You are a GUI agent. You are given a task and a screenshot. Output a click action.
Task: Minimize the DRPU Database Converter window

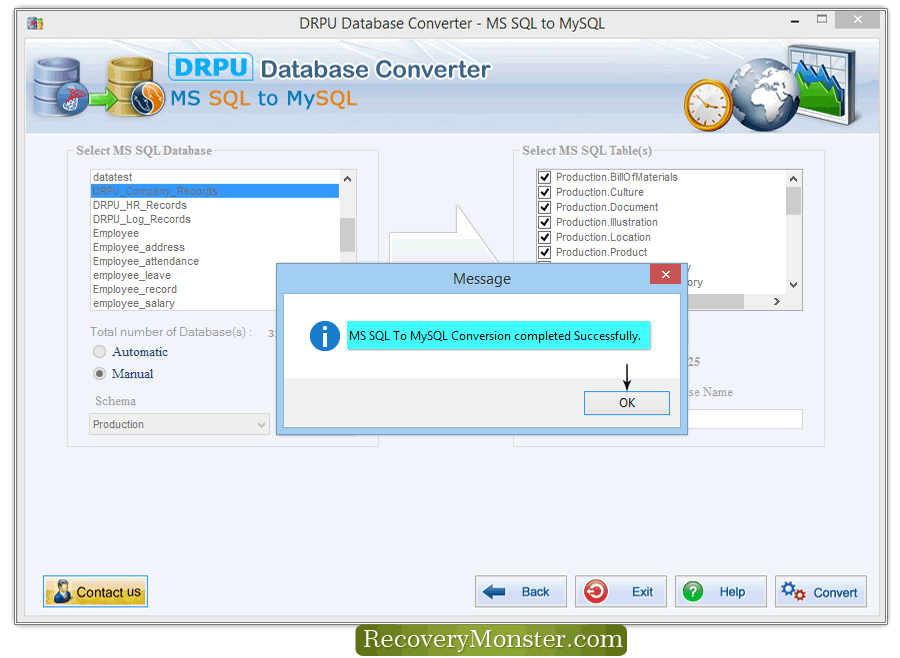click(x=795, y=21)
